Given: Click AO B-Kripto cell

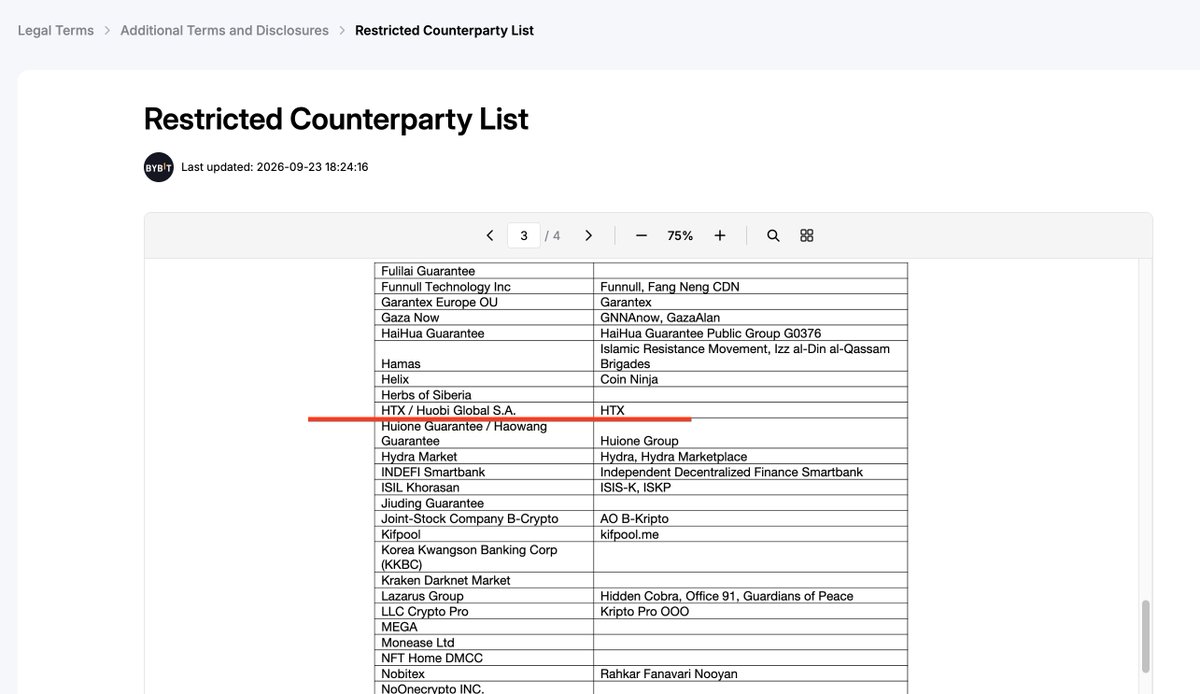Looking at the screenshot, I should tap(750, 519).
